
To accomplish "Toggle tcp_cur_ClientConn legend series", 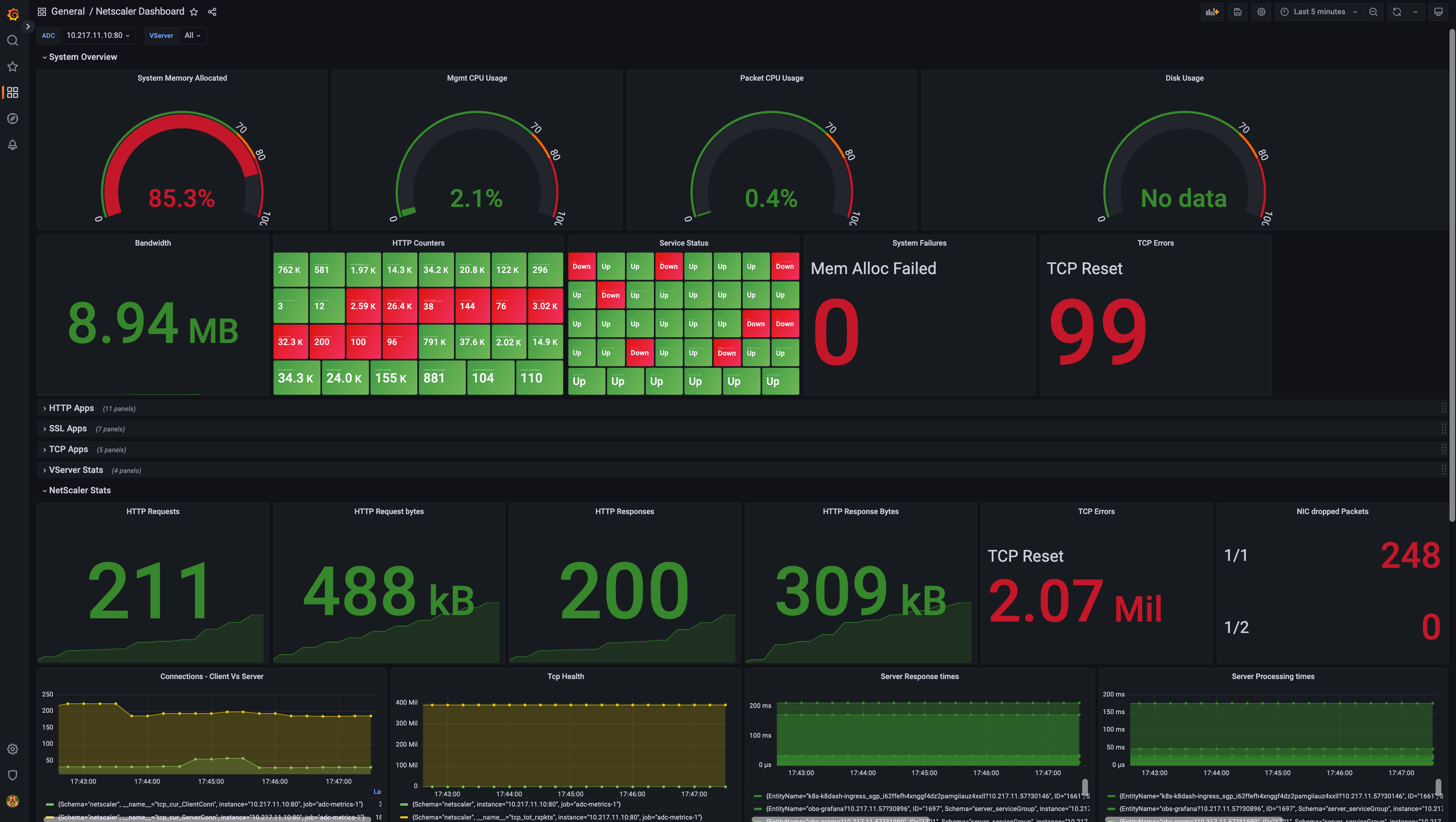I will click(210, 804).
